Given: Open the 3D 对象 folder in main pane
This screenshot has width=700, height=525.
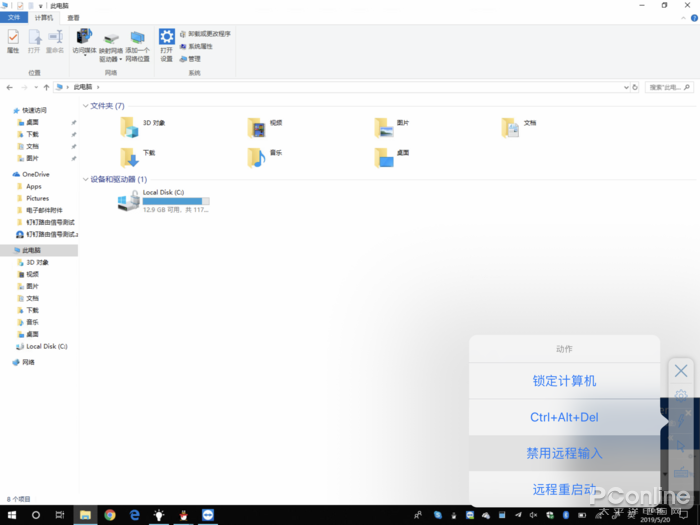Looking at the screenshot, I should pyautogui.click(x=129, y=126).
